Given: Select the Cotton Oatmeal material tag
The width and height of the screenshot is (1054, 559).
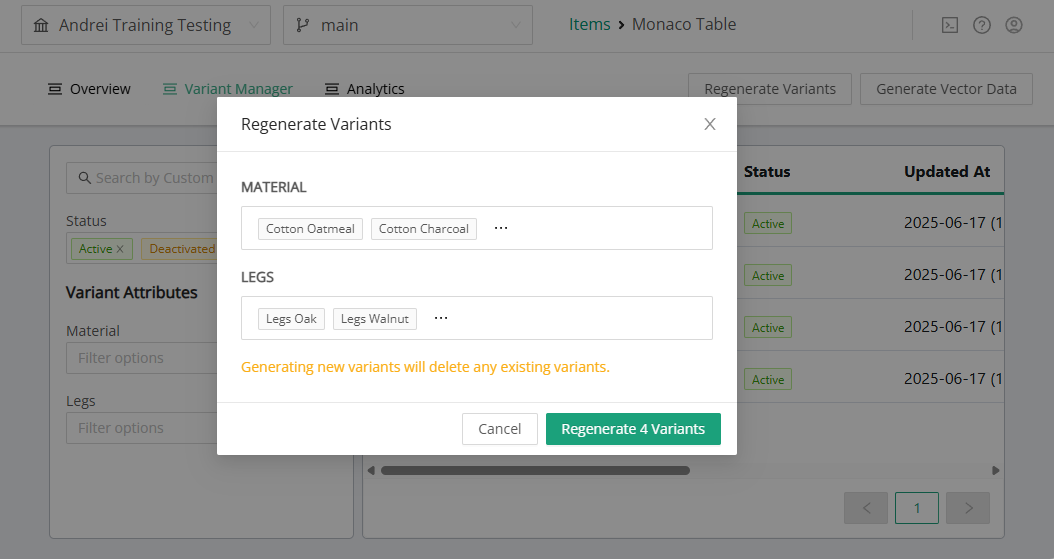Looking at the screenshot, I should tap(310, 229).
